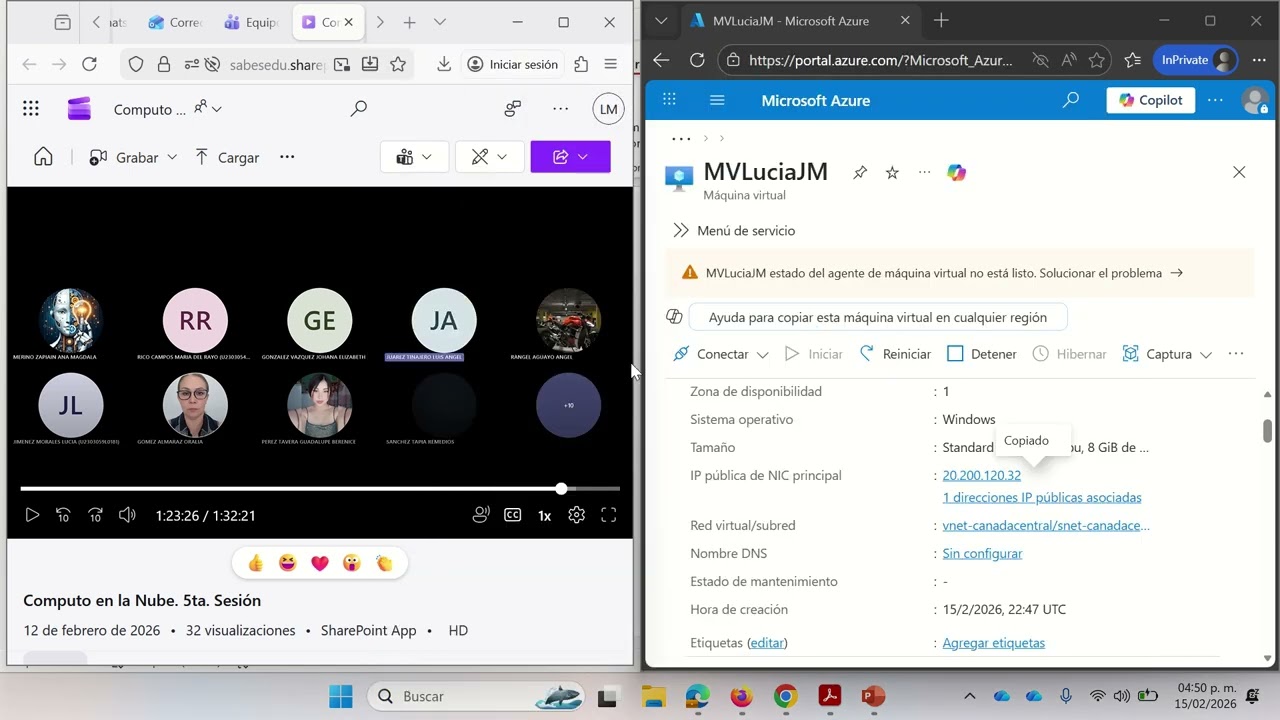Bookmark the SharePoint page with star
1280x720 pixels.
398,64
